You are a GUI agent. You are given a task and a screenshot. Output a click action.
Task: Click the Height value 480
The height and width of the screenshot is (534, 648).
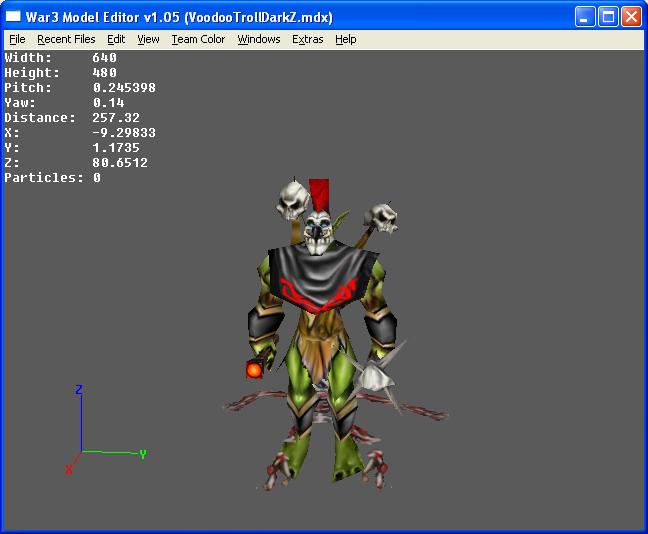[x=104, y=73]
